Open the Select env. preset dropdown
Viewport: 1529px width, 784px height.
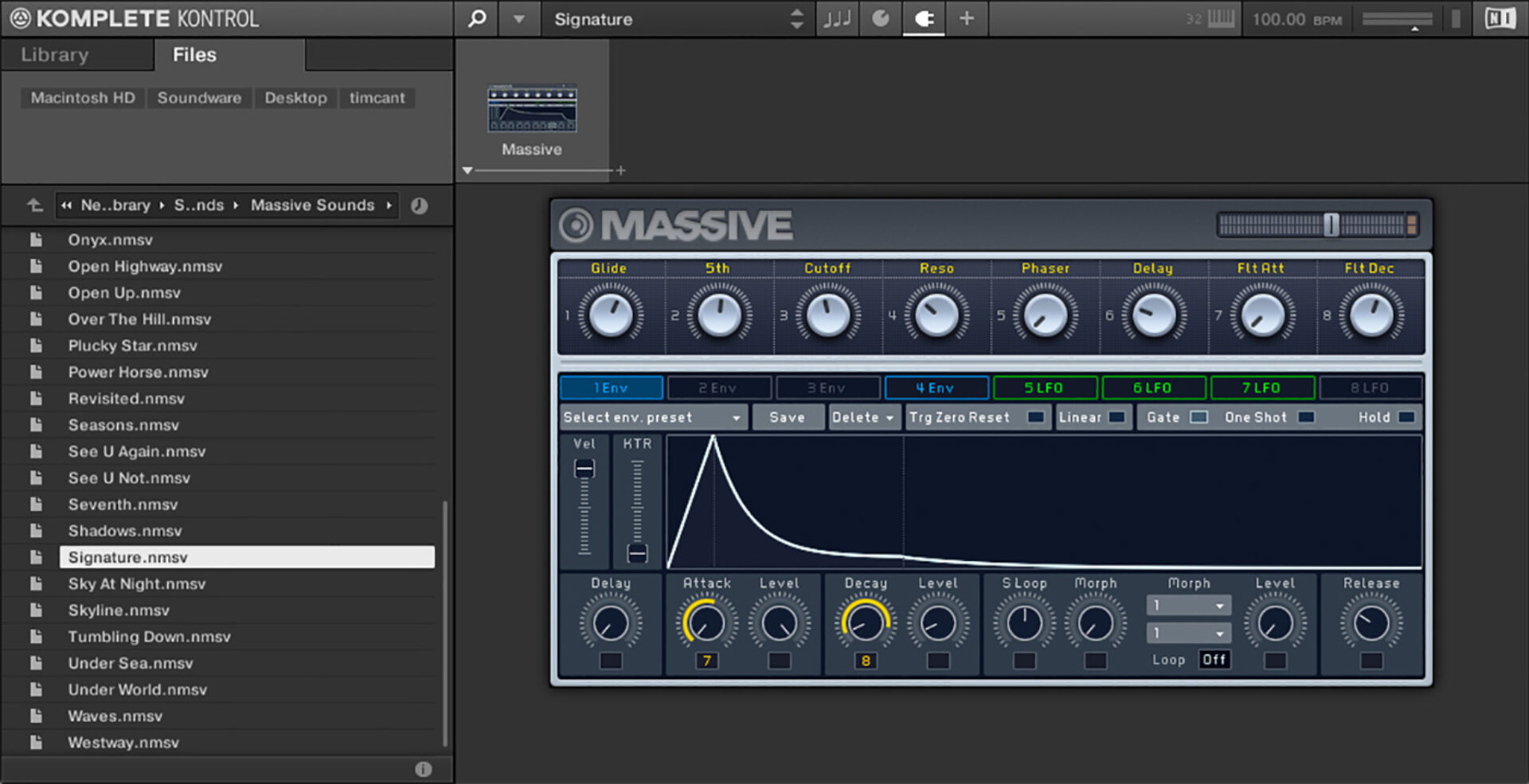[x=653, y=417]
